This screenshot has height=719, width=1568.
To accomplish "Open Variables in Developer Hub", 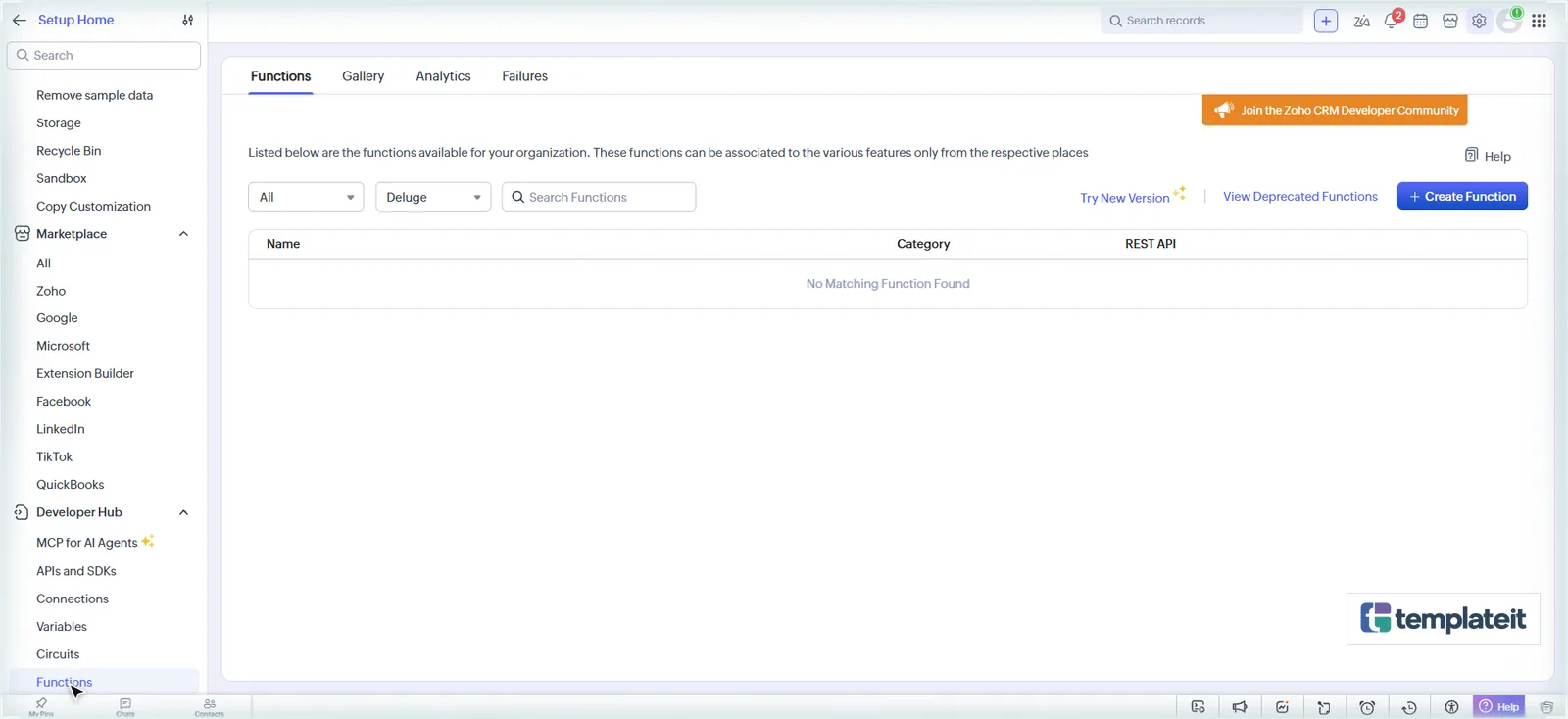I will pos(62,627).
